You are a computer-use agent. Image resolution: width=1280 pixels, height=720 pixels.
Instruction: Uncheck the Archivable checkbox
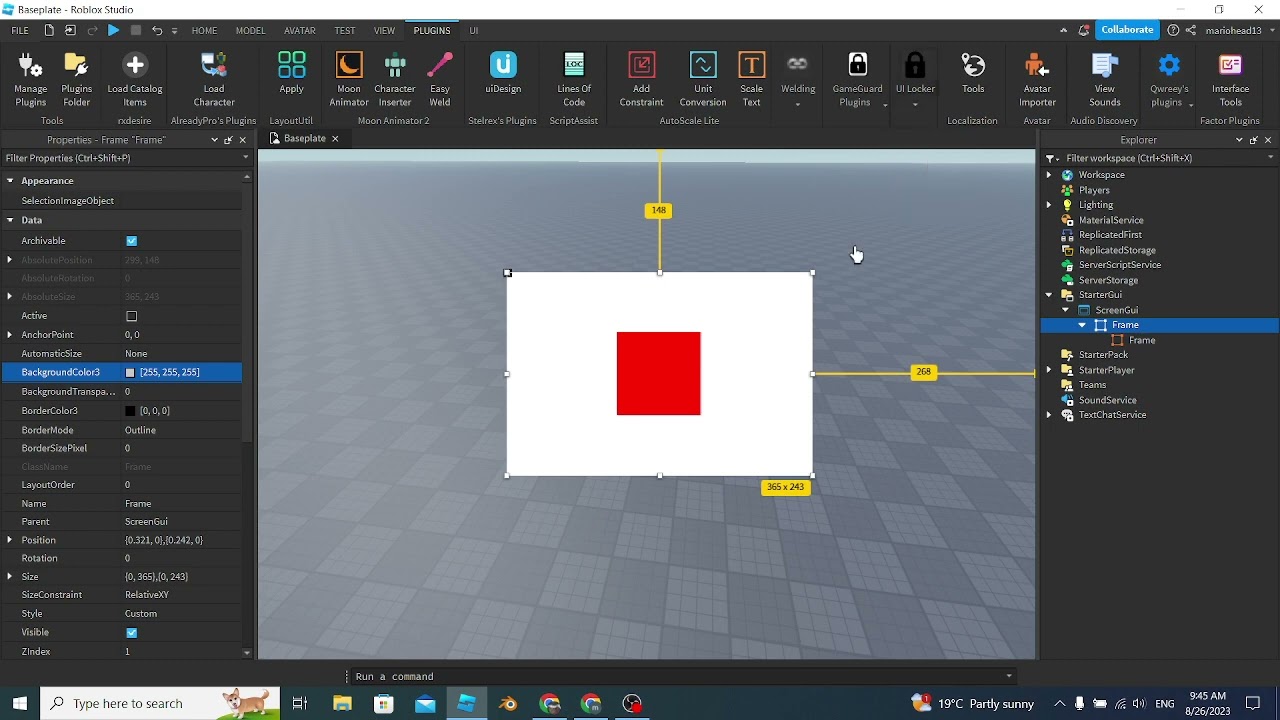[x=132, y=241]
